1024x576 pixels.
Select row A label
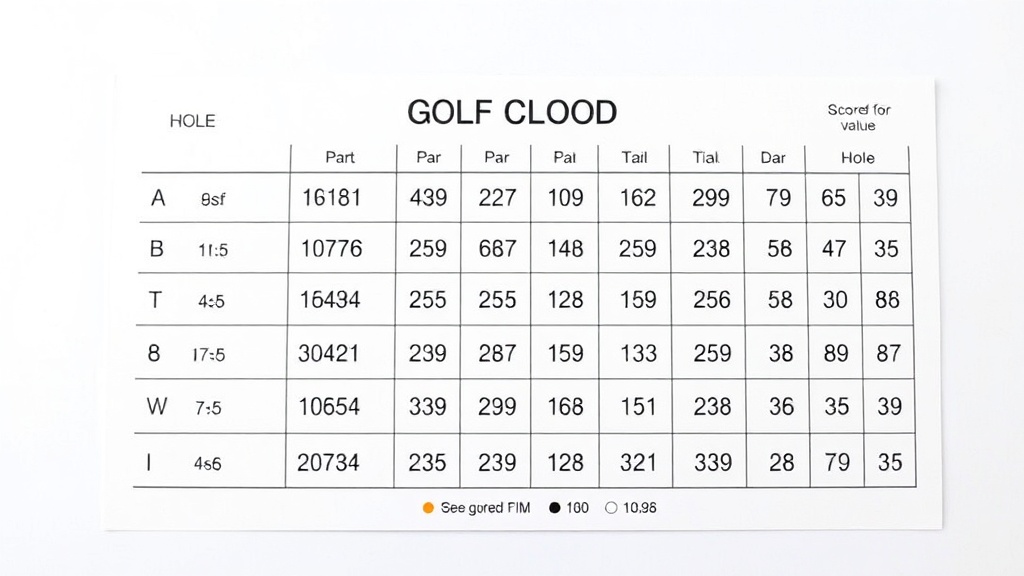pos(158,198)
